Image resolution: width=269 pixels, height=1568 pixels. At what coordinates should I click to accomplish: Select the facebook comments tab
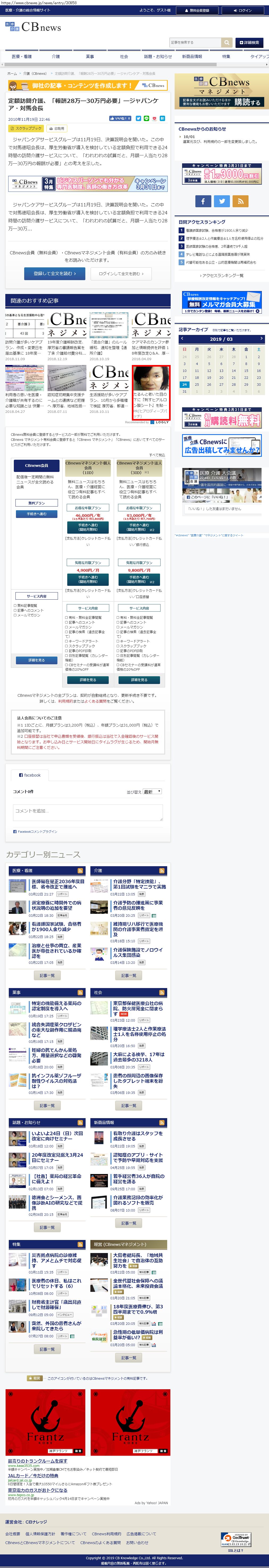30,775
